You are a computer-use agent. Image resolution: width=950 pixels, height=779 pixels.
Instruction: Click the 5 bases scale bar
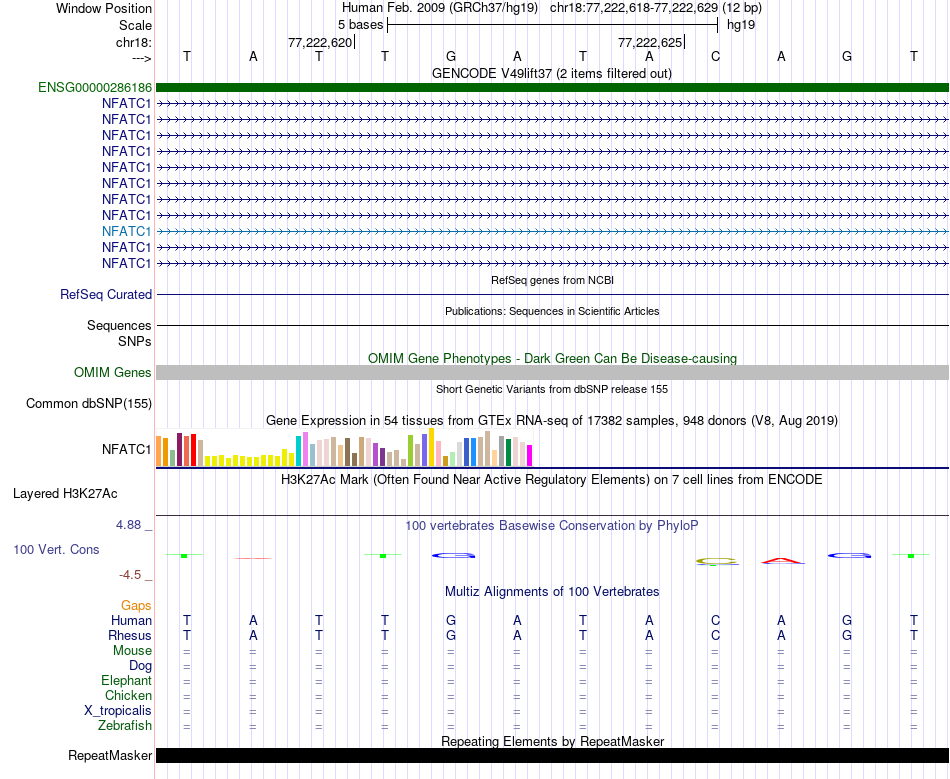553,25
